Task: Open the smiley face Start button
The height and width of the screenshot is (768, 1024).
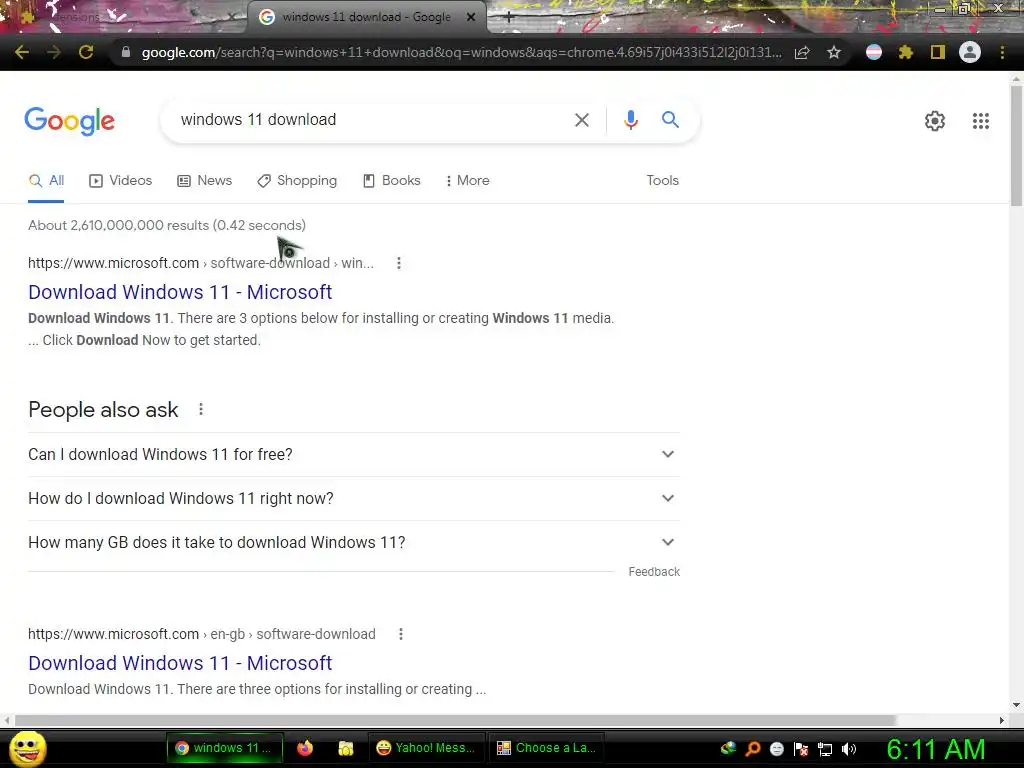Action: pos(27,748)
